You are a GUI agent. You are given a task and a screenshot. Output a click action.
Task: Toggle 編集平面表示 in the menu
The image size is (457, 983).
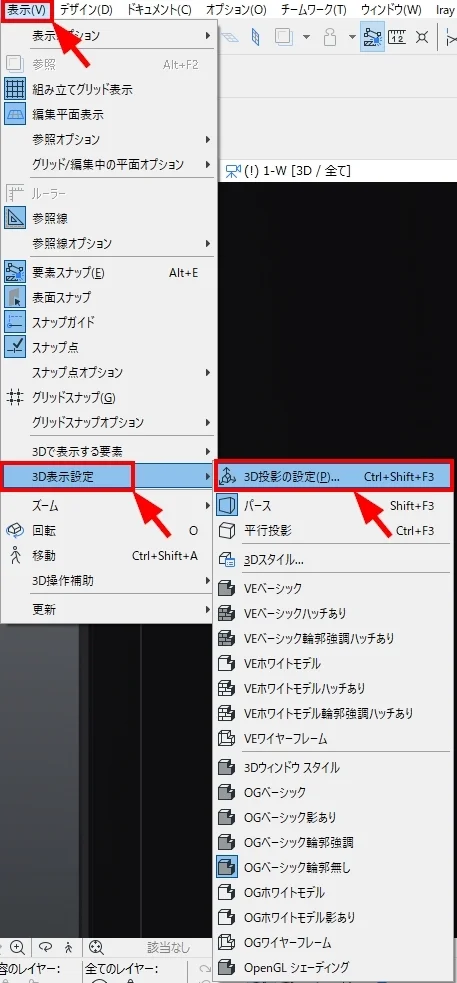point(109,115)
